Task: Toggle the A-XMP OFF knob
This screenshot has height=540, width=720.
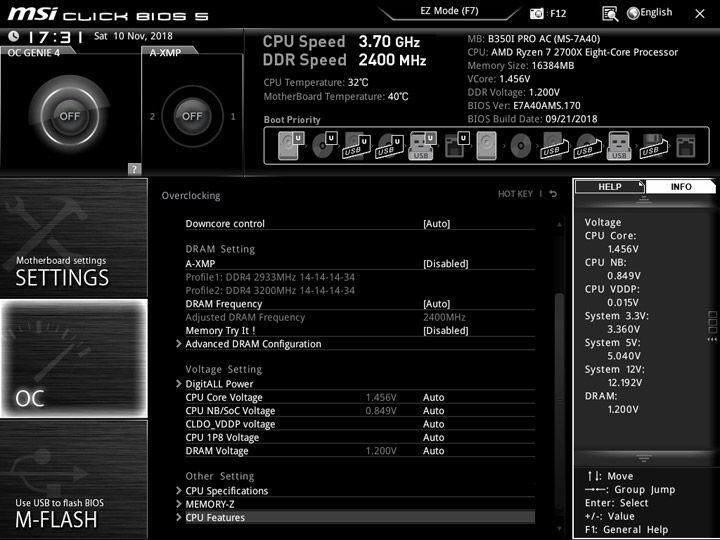Action: point(192,116)
